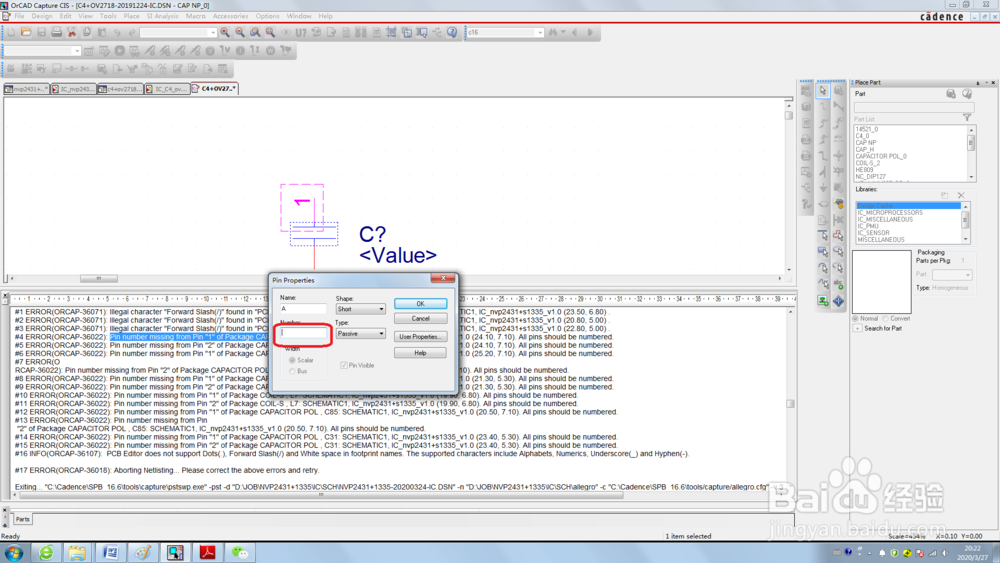Open the Windows Start button
Screen dimensions: 1000x563
14,553
